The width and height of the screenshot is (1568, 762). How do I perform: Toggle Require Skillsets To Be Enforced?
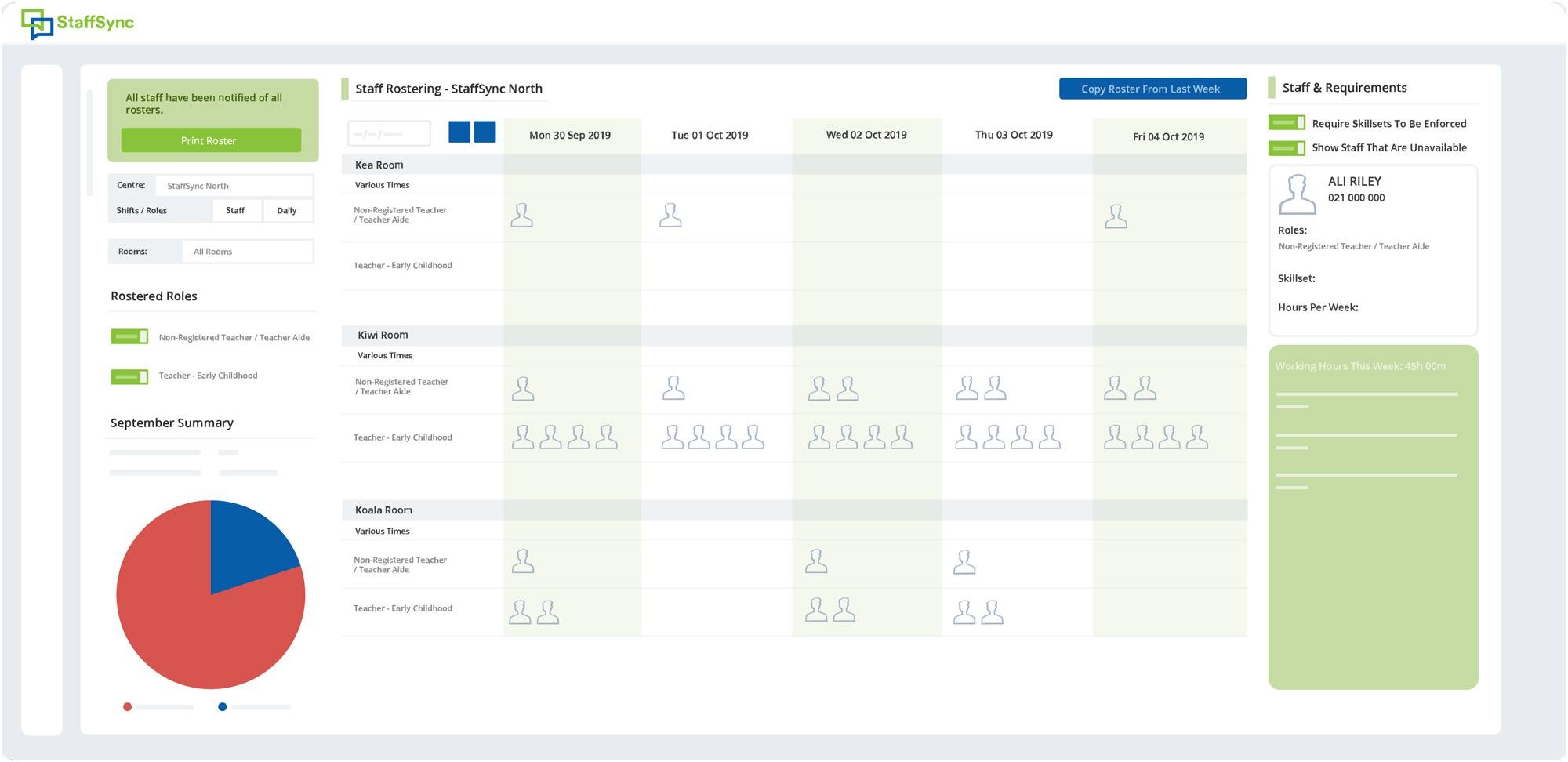(x=1287, y=123)
